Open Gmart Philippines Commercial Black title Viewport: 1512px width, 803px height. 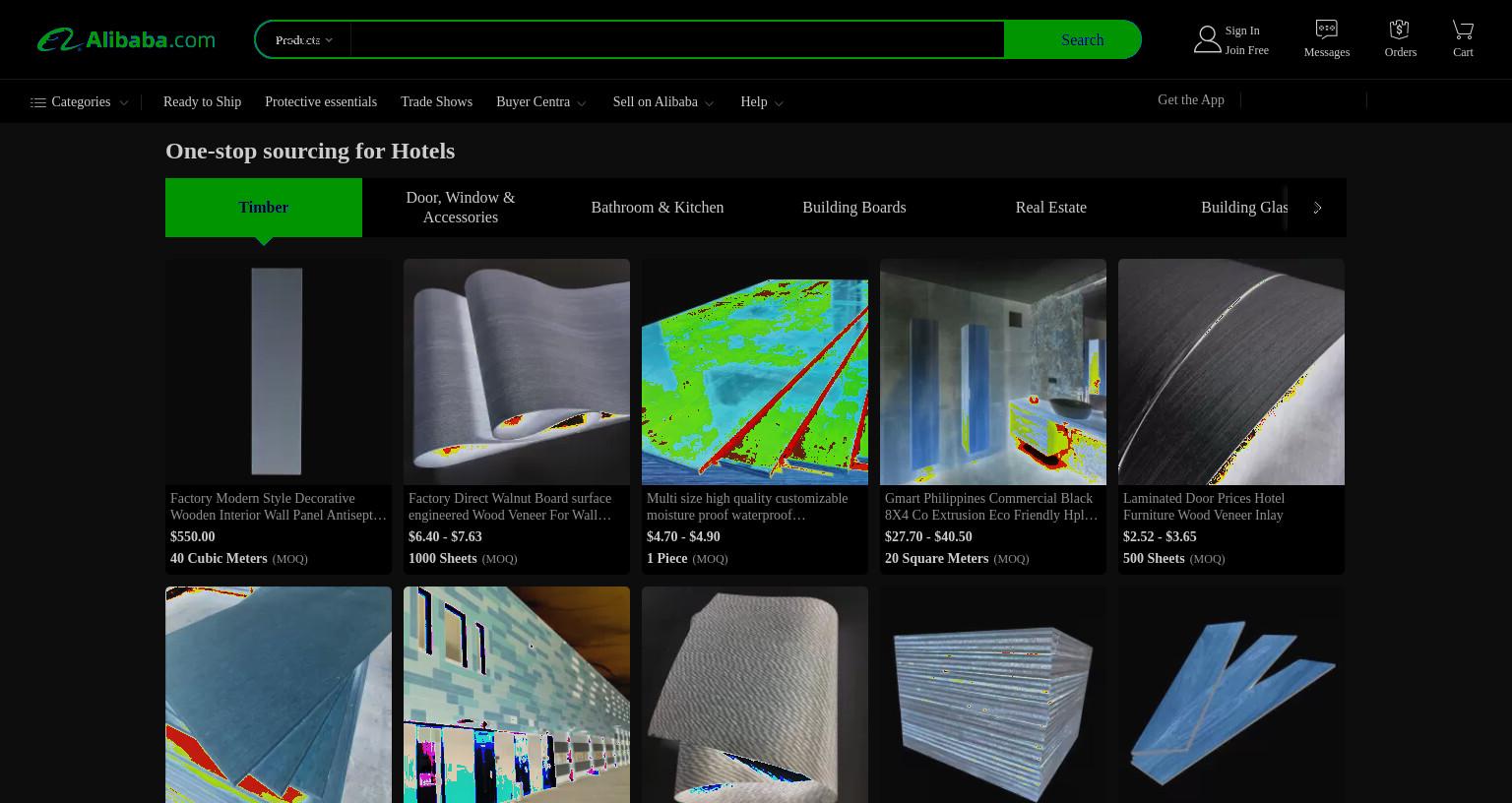[x=993, y=507]
